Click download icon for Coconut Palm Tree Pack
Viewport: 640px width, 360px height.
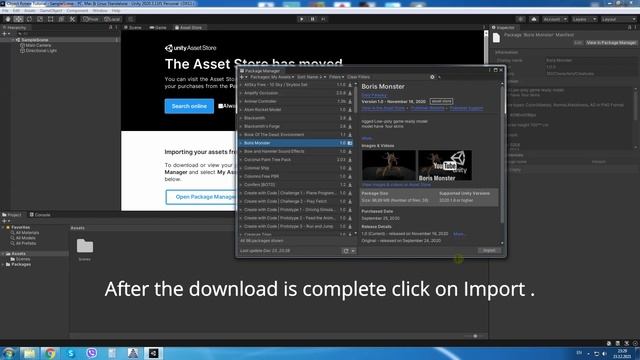coord(350,160)
